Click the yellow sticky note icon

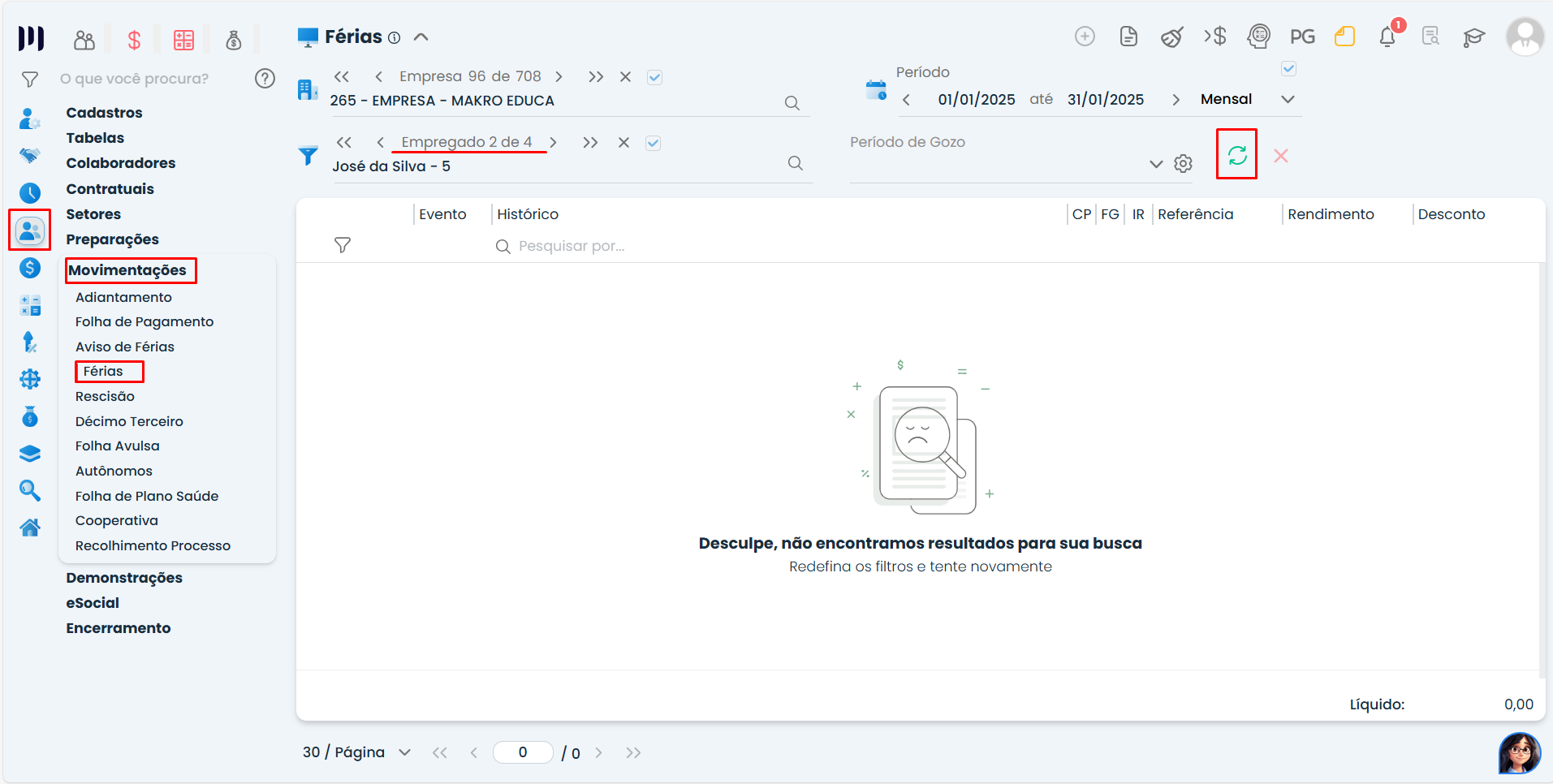click(x=1344, y=37)
